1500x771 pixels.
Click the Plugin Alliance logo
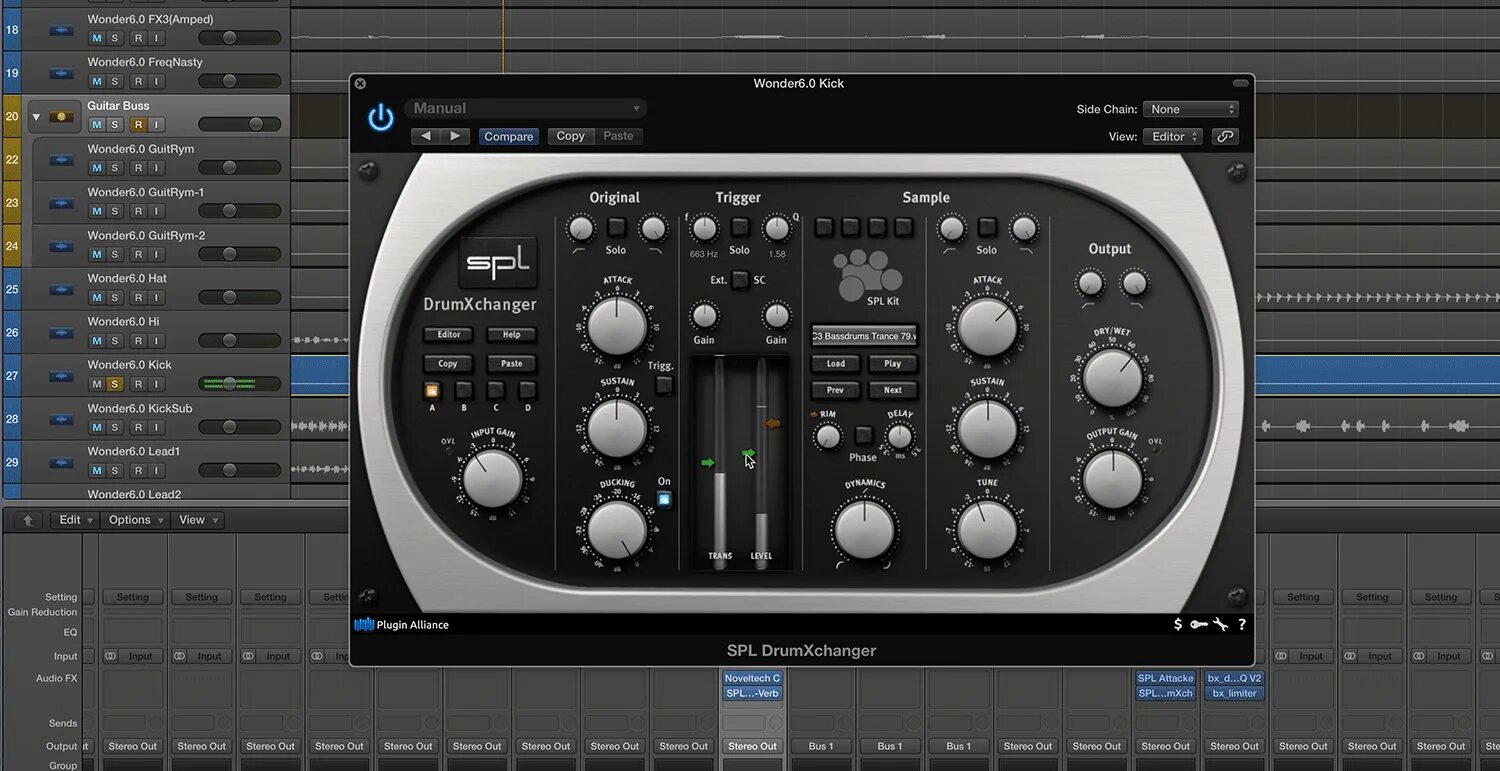tap(402, 625)
